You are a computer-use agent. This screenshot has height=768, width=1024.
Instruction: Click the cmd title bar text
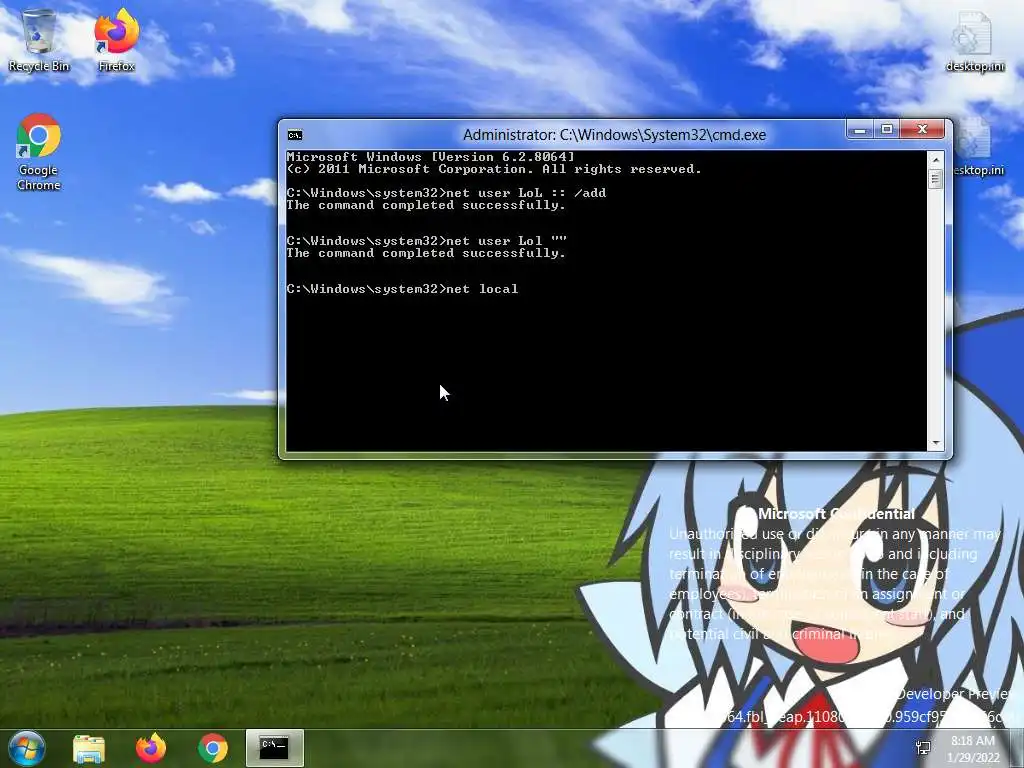[x=614, y=135]
